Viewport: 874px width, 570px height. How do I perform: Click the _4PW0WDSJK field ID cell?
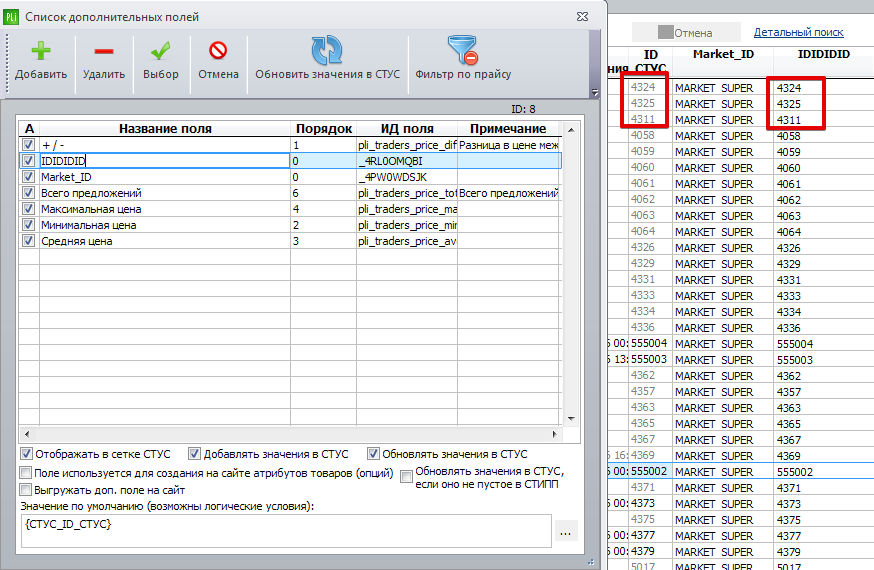tap(407, 177)
